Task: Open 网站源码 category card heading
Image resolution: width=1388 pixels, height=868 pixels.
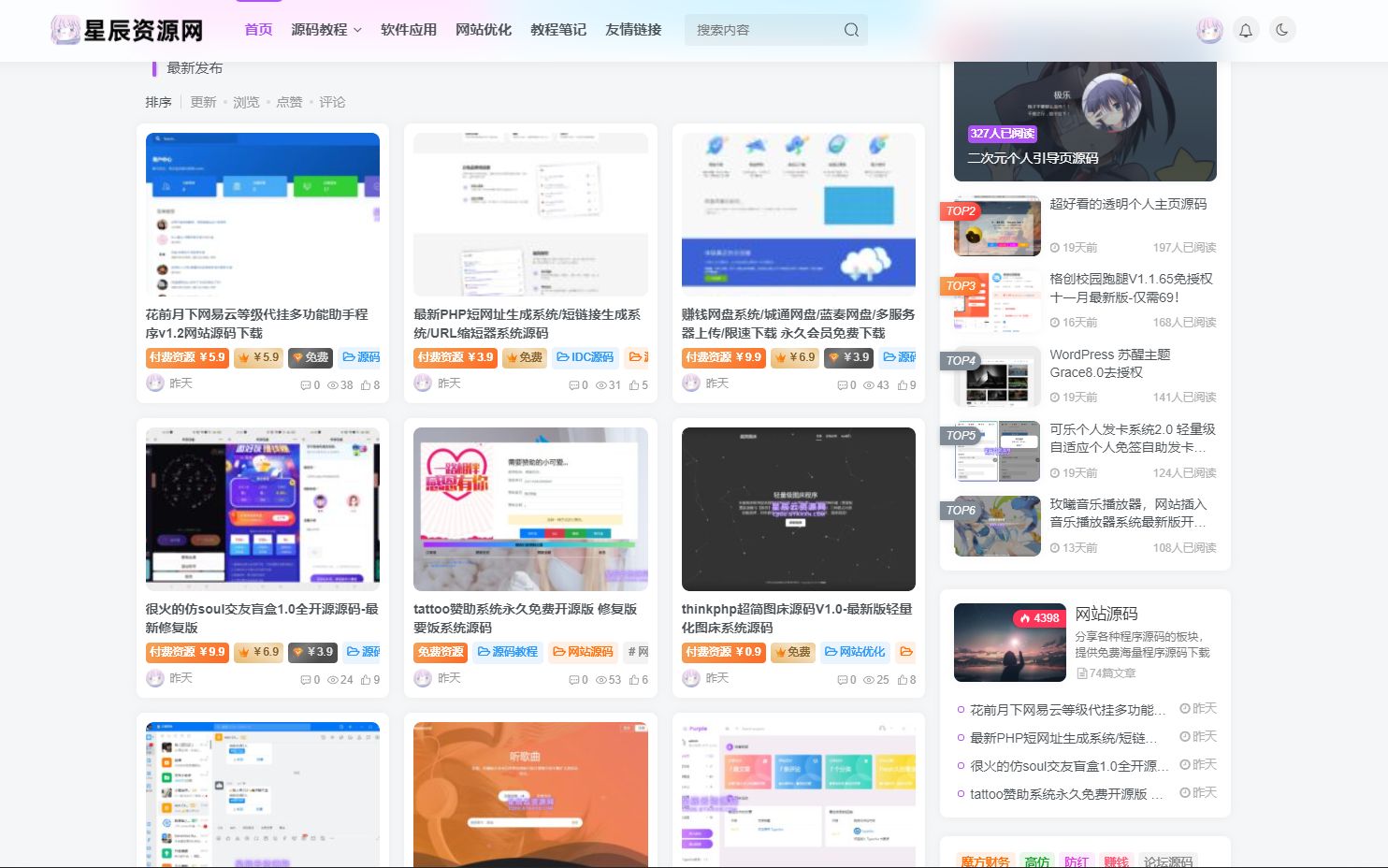Action: point(1106,614)
